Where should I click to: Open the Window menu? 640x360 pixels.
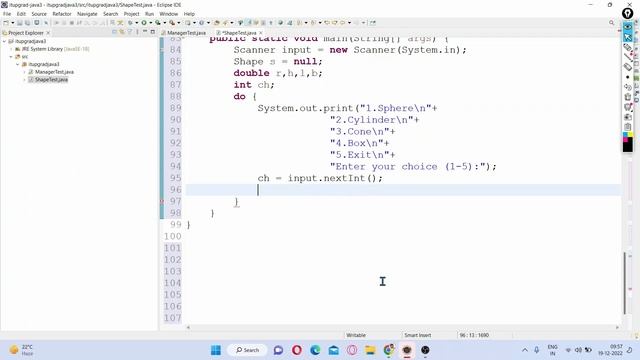coord(169,14)
